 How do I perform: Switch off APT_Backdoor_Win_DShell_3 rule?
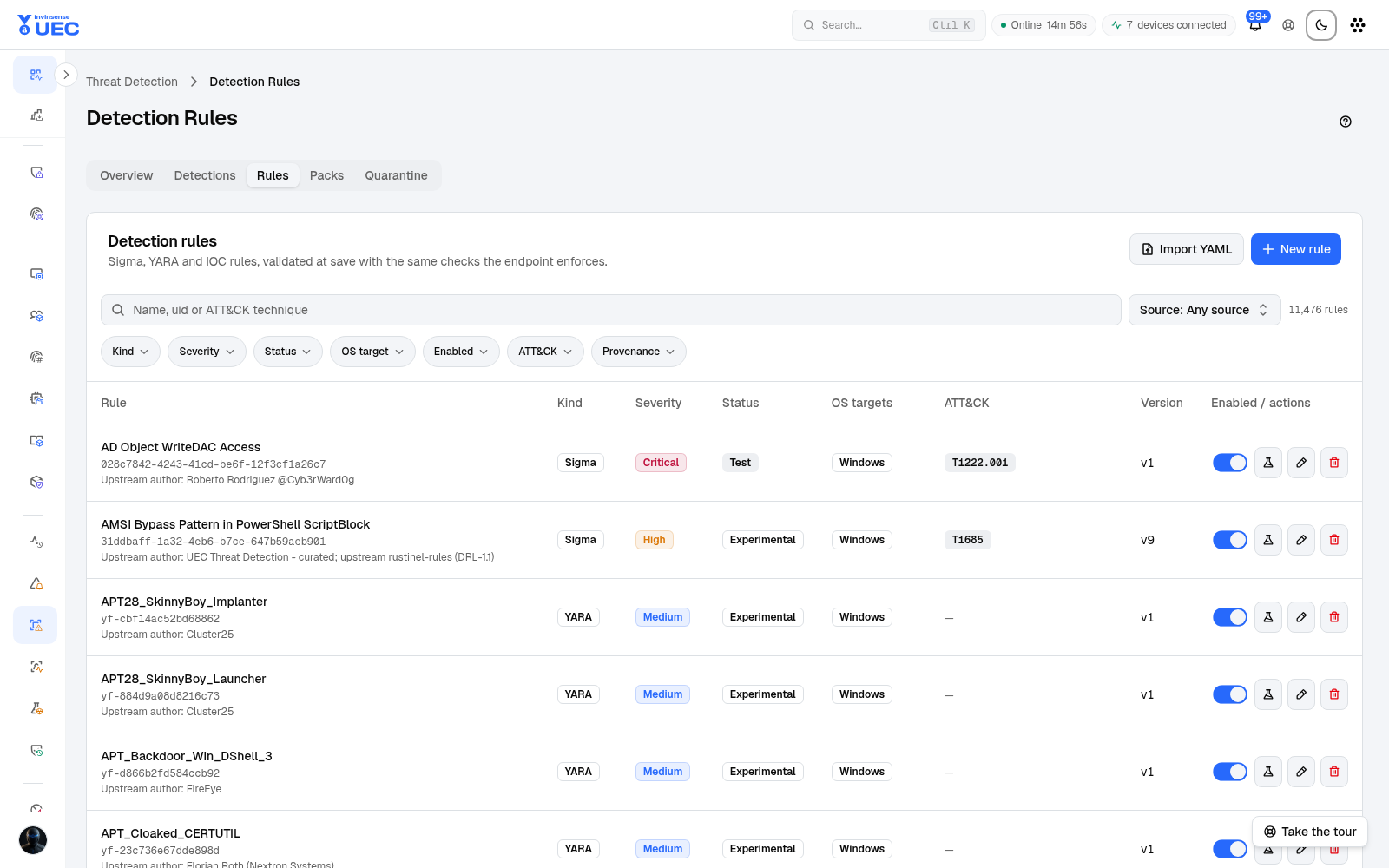click(1230, 772)
